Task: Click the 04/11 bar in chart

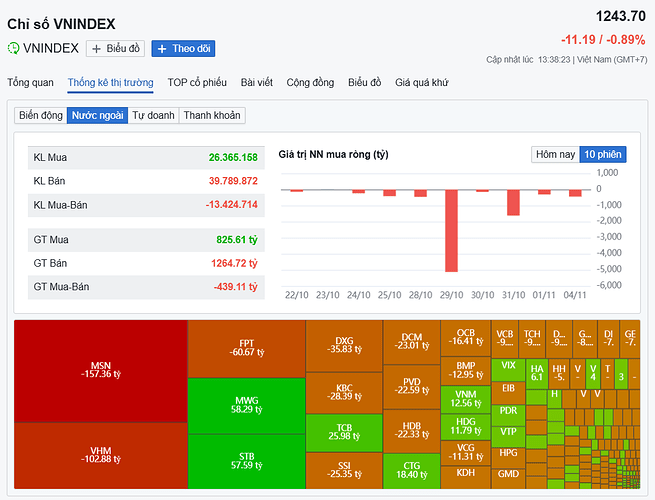Action: click(x=575, y=193)
